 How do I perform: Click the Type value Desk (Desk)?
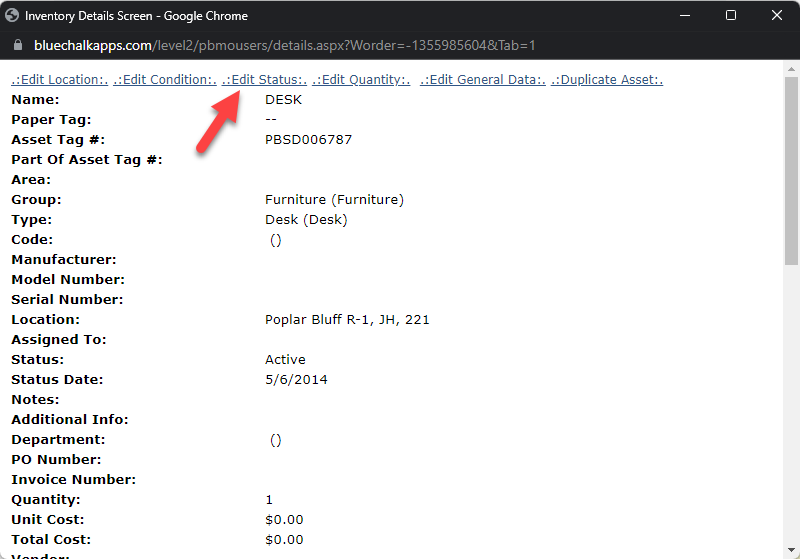click(306, 219)
